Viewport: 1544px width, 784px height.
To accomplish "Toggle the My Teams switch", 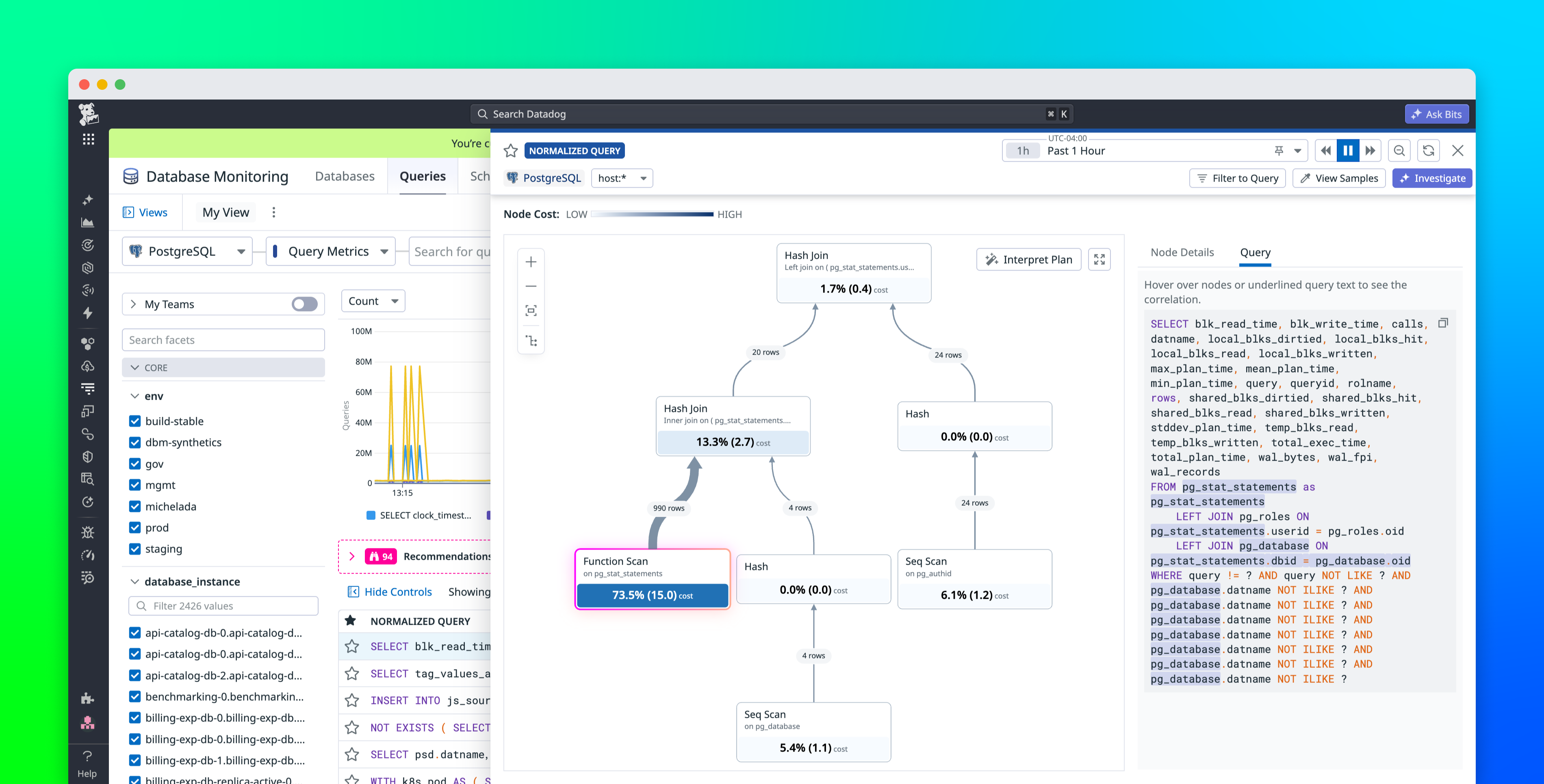I will 304,304.
